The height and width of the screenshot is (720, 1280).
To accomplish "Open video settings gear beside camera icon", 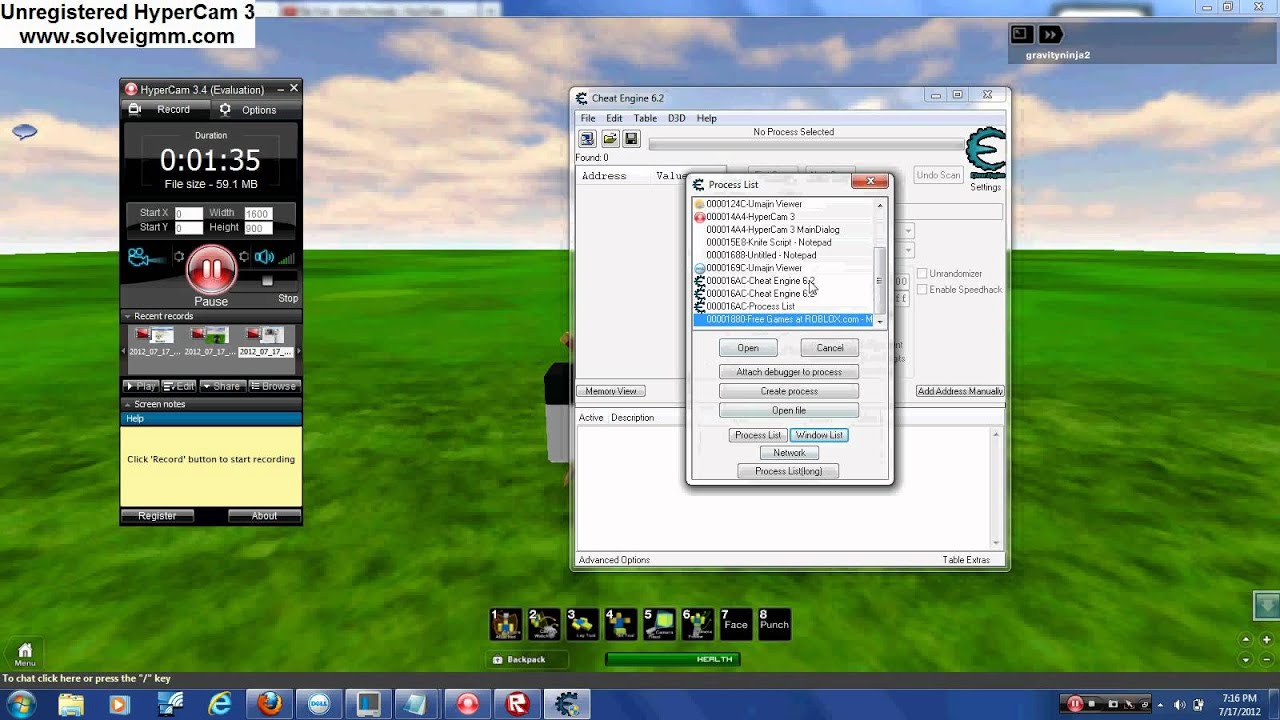I will [179, 257].
